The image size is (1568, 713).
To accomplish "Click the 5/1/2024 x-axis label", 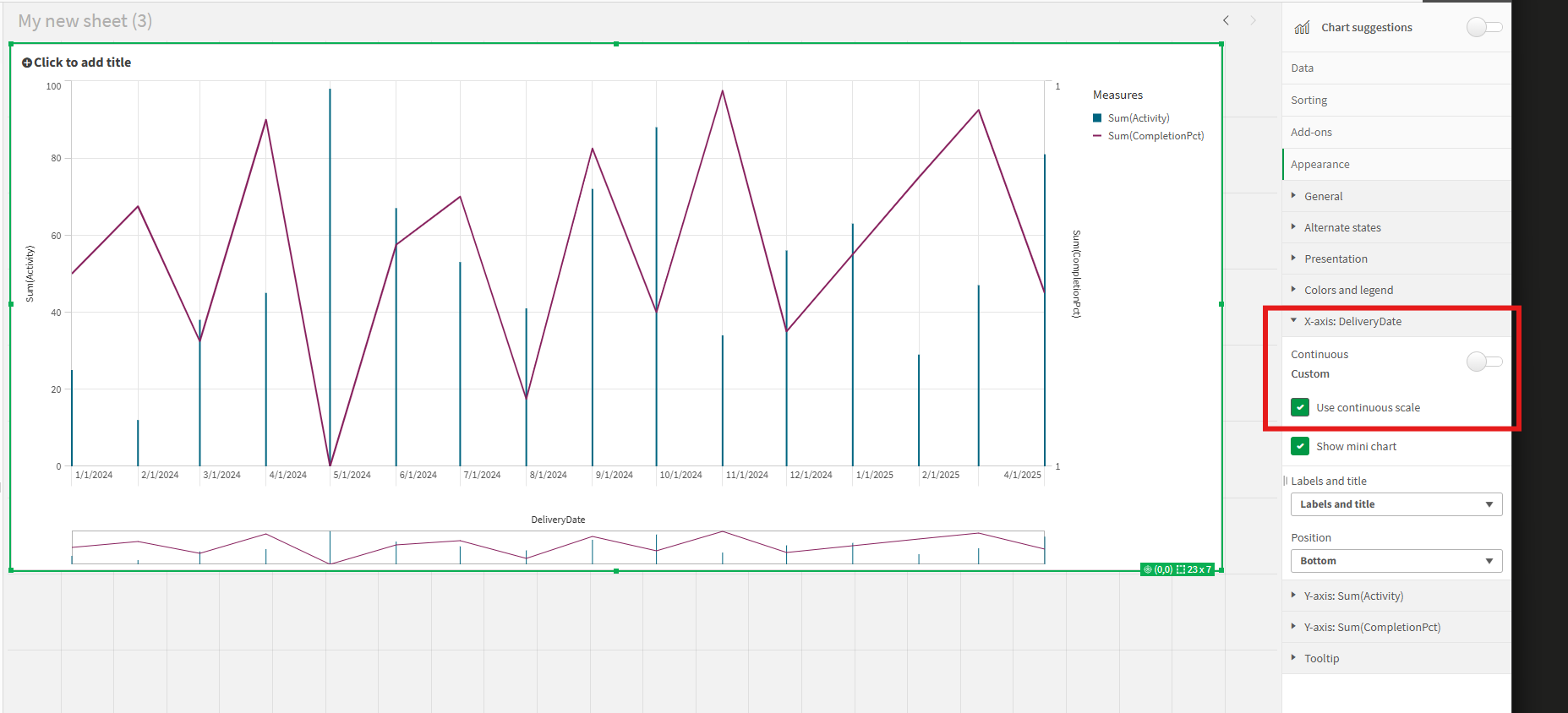I will click(352, 475).
